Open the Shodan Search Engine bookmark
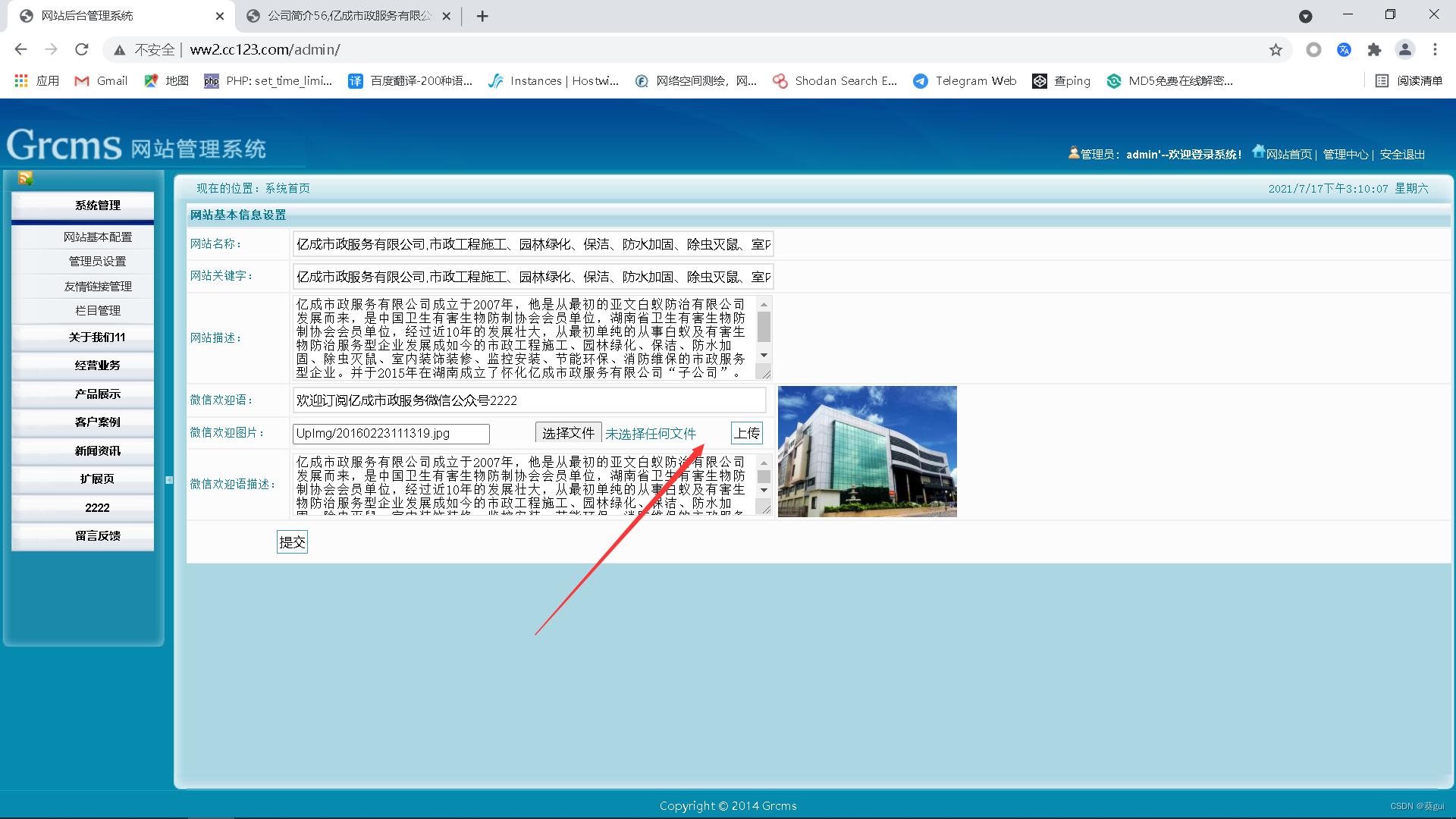This screenshot has height=819, width=1456. 834,80
